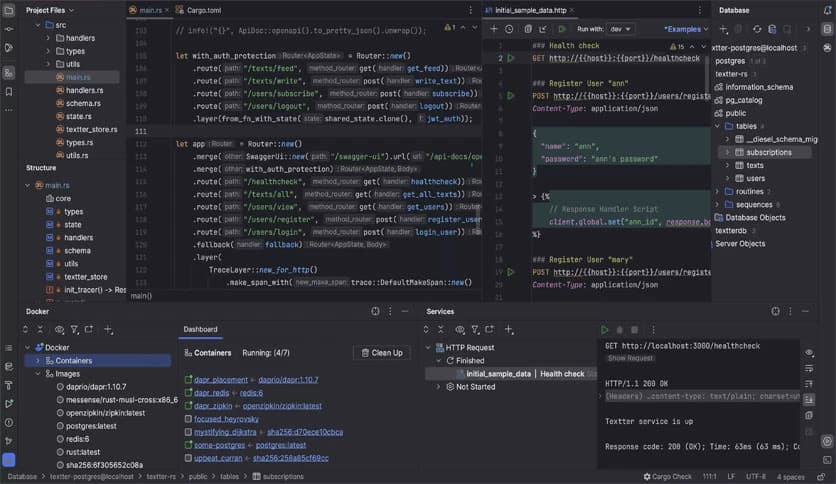Click the refresh icon in Database toolbar
Screen dimensions: 836x484
(757, 29)
